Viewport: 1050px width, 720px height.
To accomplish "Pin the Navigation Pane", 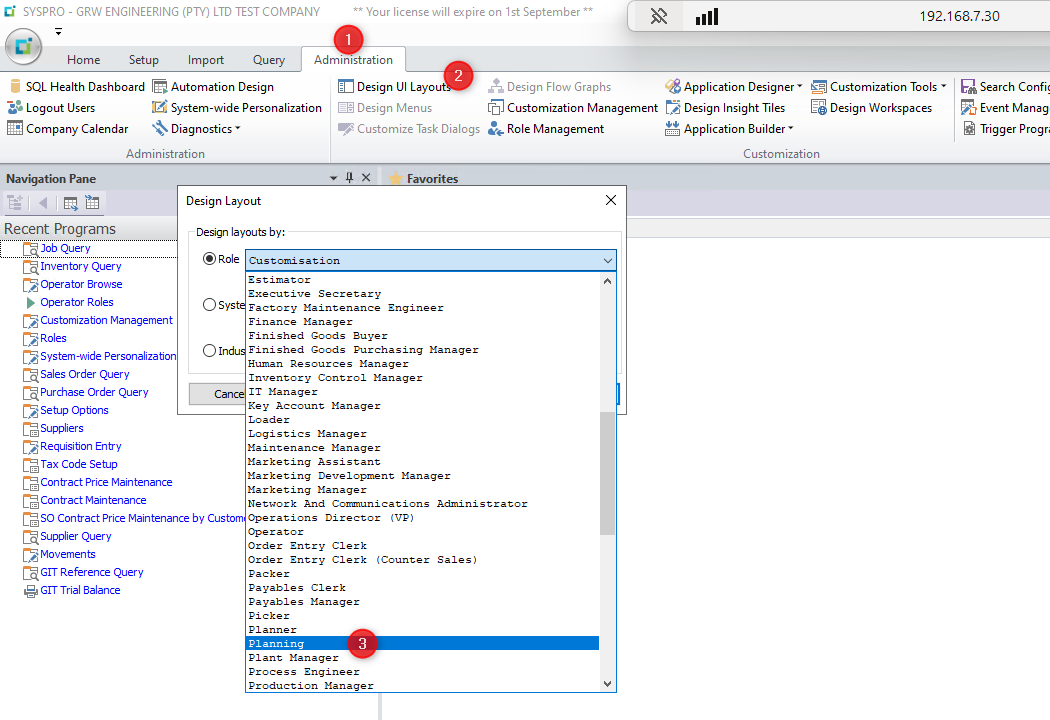I will [x=349, y=177].
